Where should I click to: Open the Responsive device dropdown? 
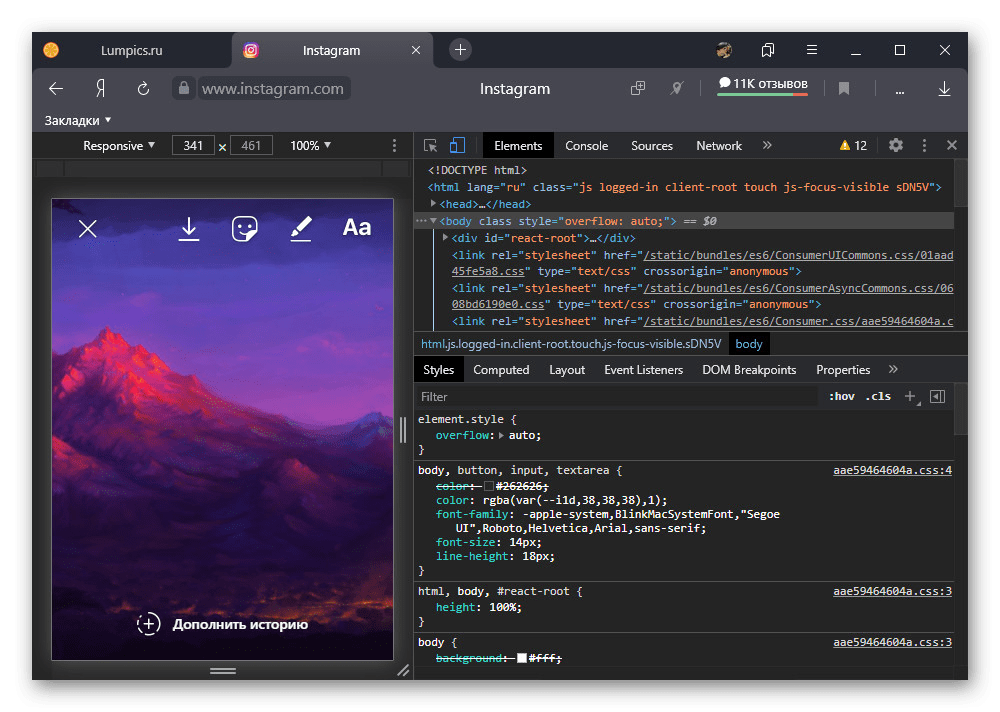119,146
